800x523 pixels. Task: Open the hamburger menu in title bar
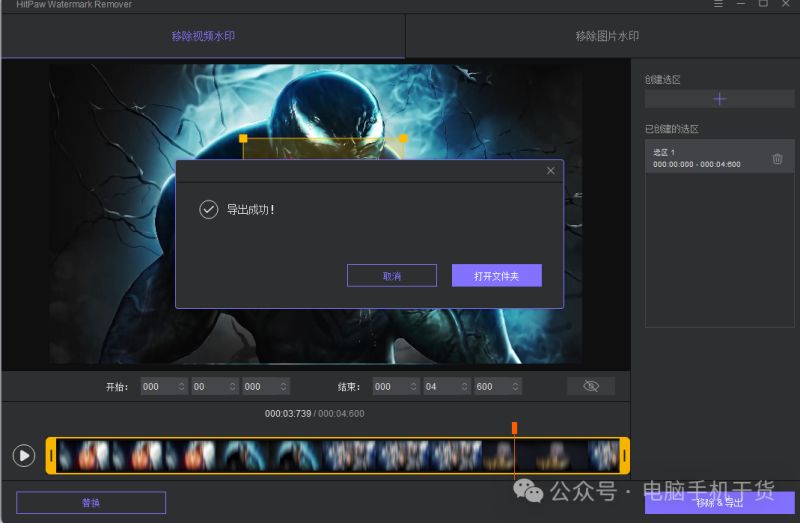[718, 4]
